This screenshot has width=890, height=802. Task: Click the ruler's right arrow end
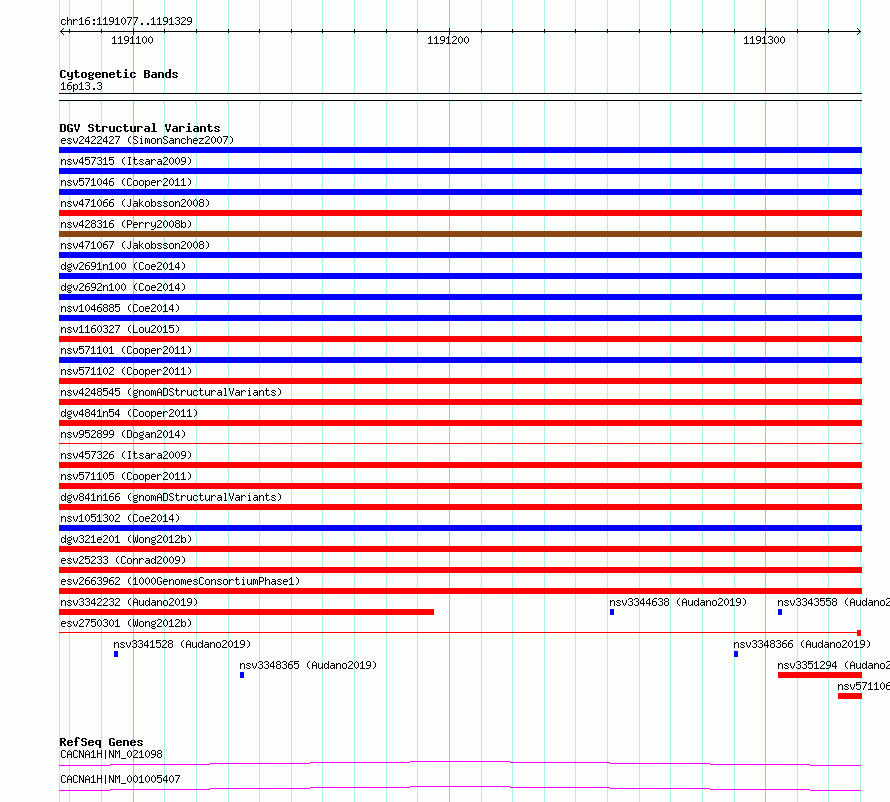[859, 31]
